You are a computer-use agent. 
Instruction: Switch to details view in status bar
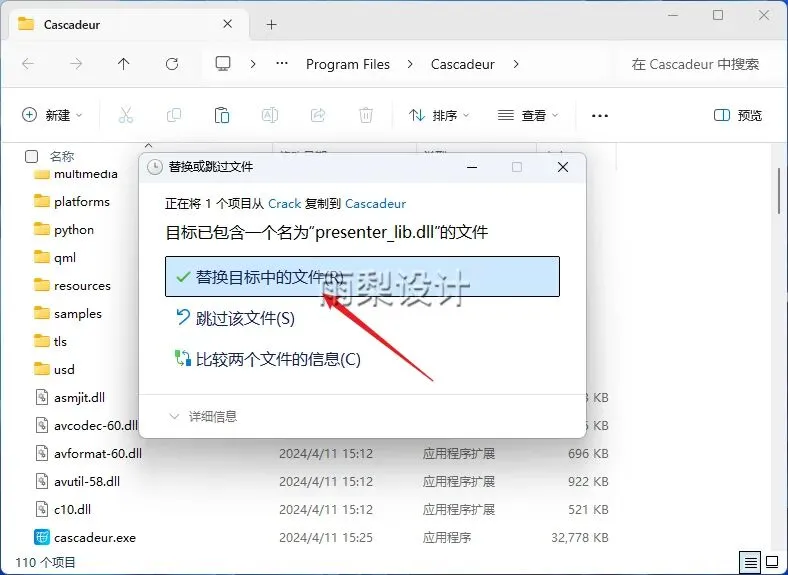751,562
